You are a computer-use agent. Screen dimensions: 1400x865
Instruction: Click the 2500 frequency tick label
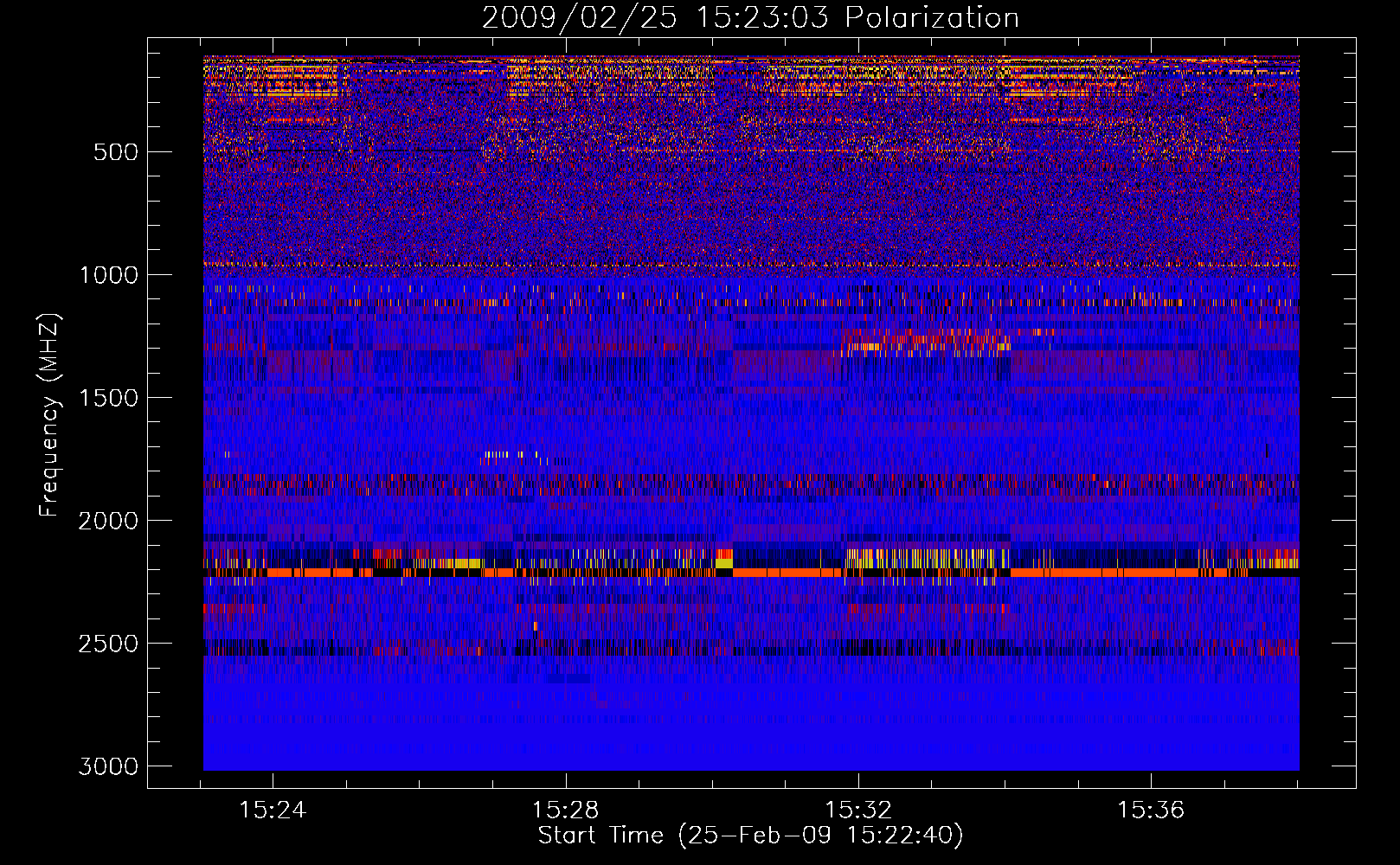click(x=108, y=644)
